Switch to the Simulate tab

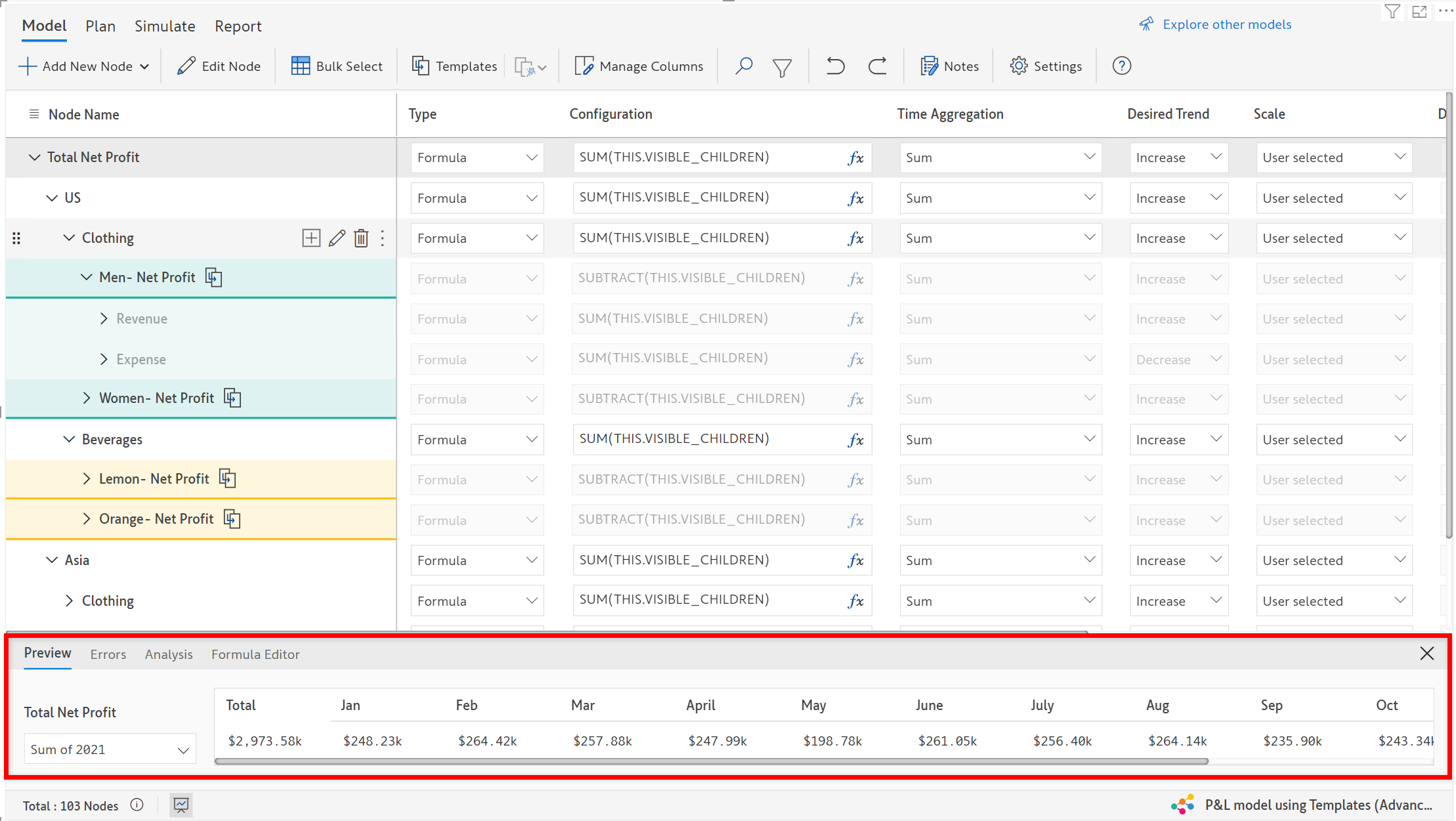point(165,26)
